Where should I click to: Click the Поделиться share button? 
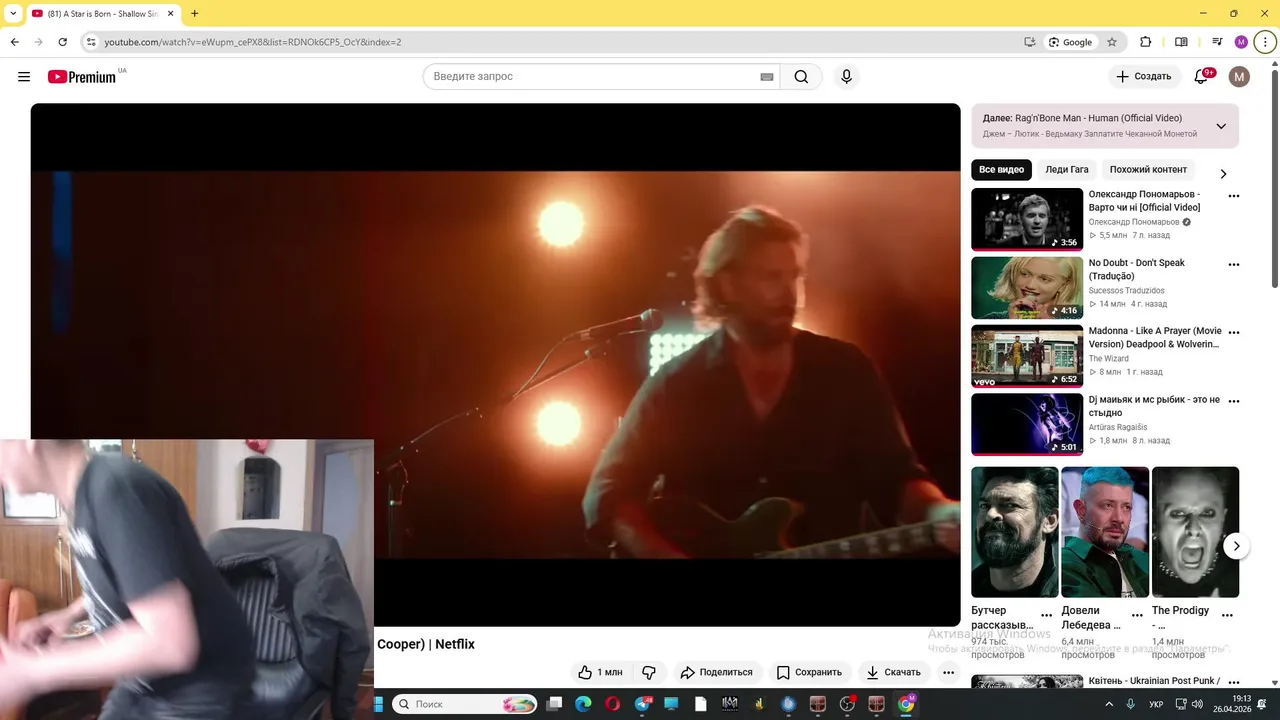point(716,672)
